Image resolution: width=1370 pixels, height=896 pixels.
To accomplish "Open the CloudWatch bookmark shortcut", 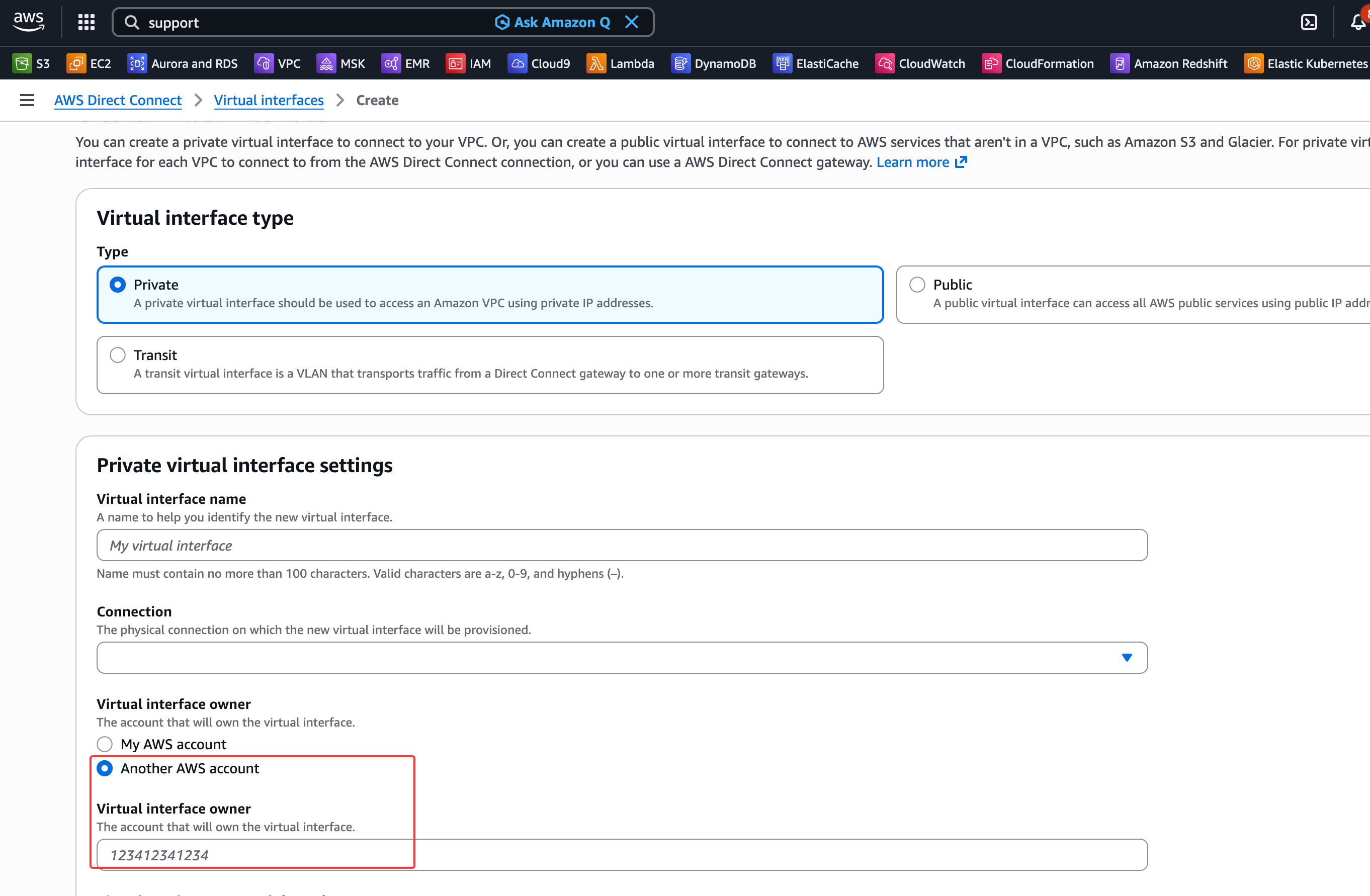I will (920, 63).
